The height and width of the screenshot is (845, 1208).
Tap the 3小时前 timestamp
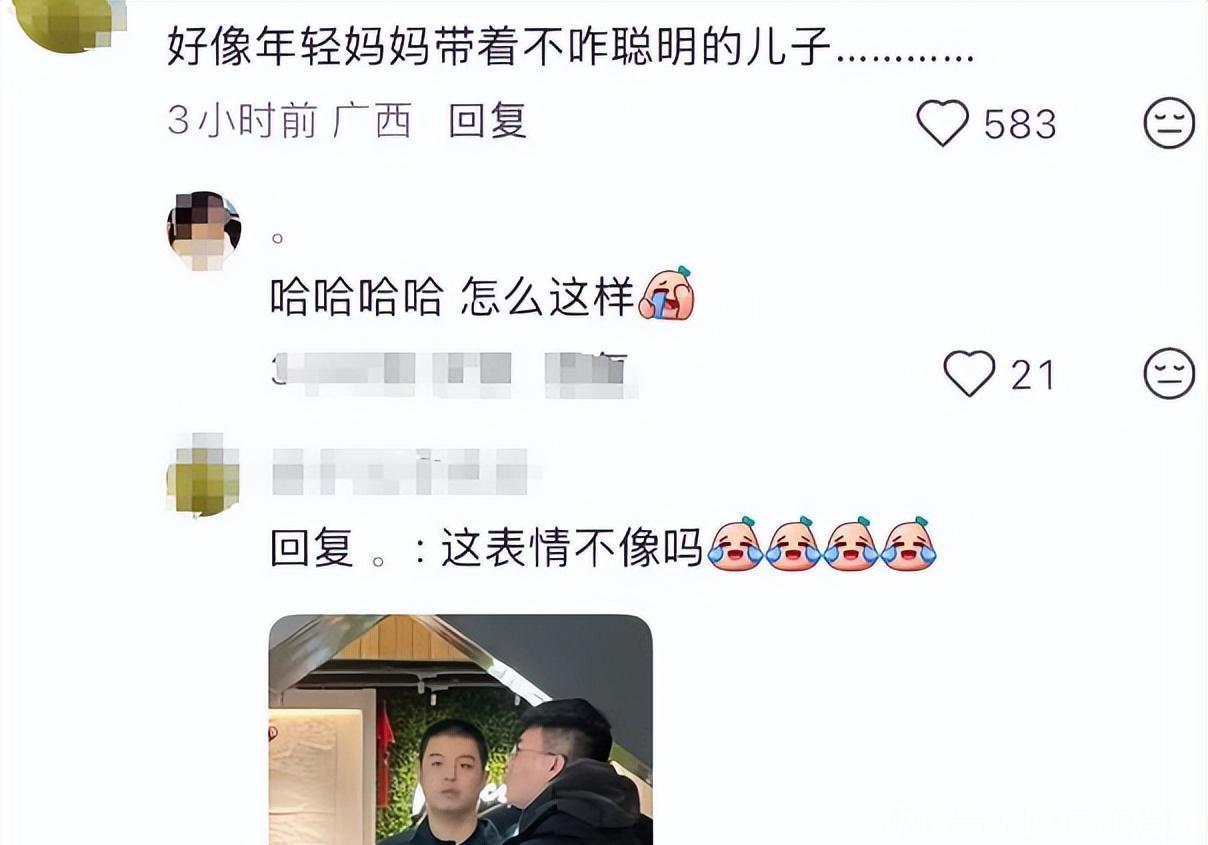(x=242, y=122)
